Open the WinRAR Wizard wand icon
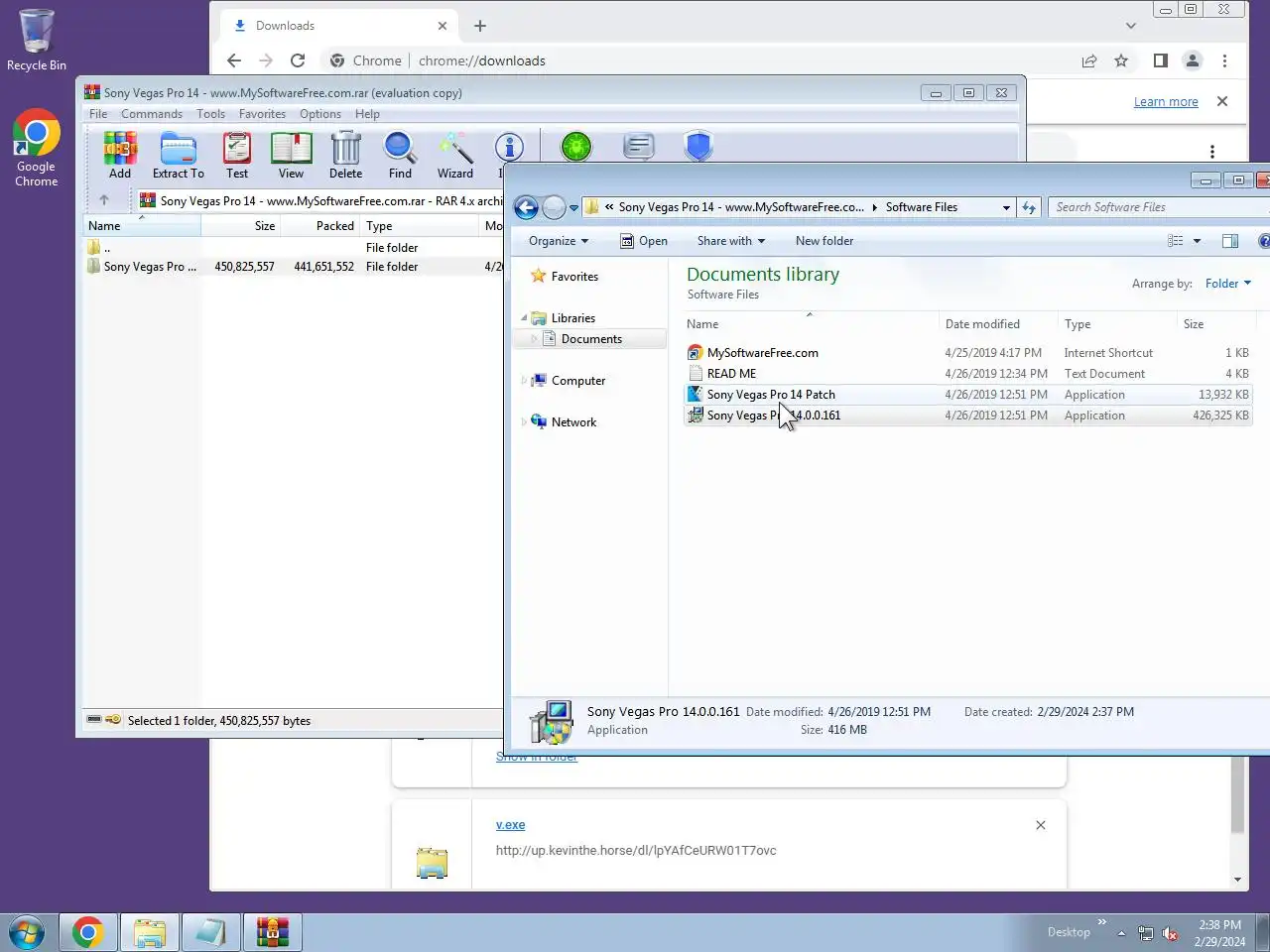 (455, 155)
